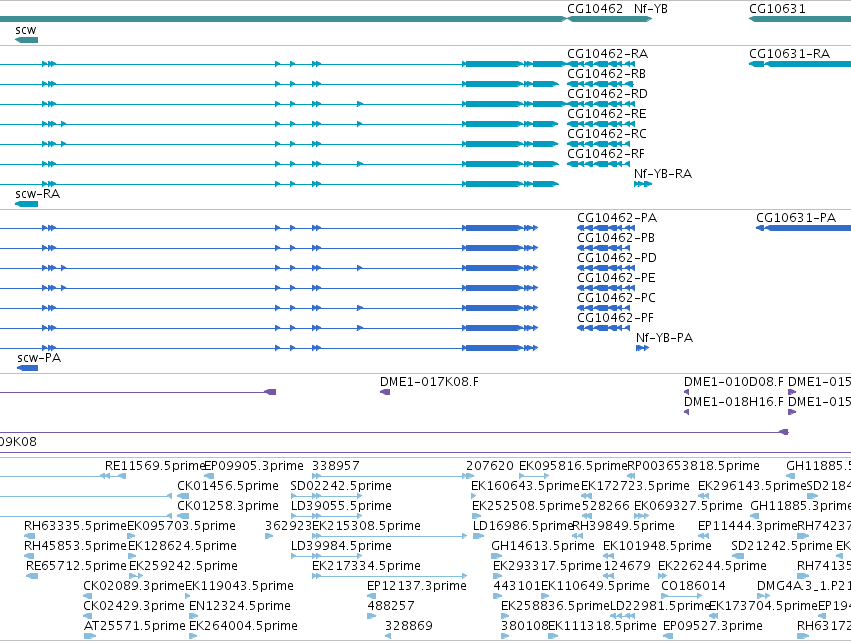Select the 528266 feature label
851x641 pixels.
tap(605, 506)
